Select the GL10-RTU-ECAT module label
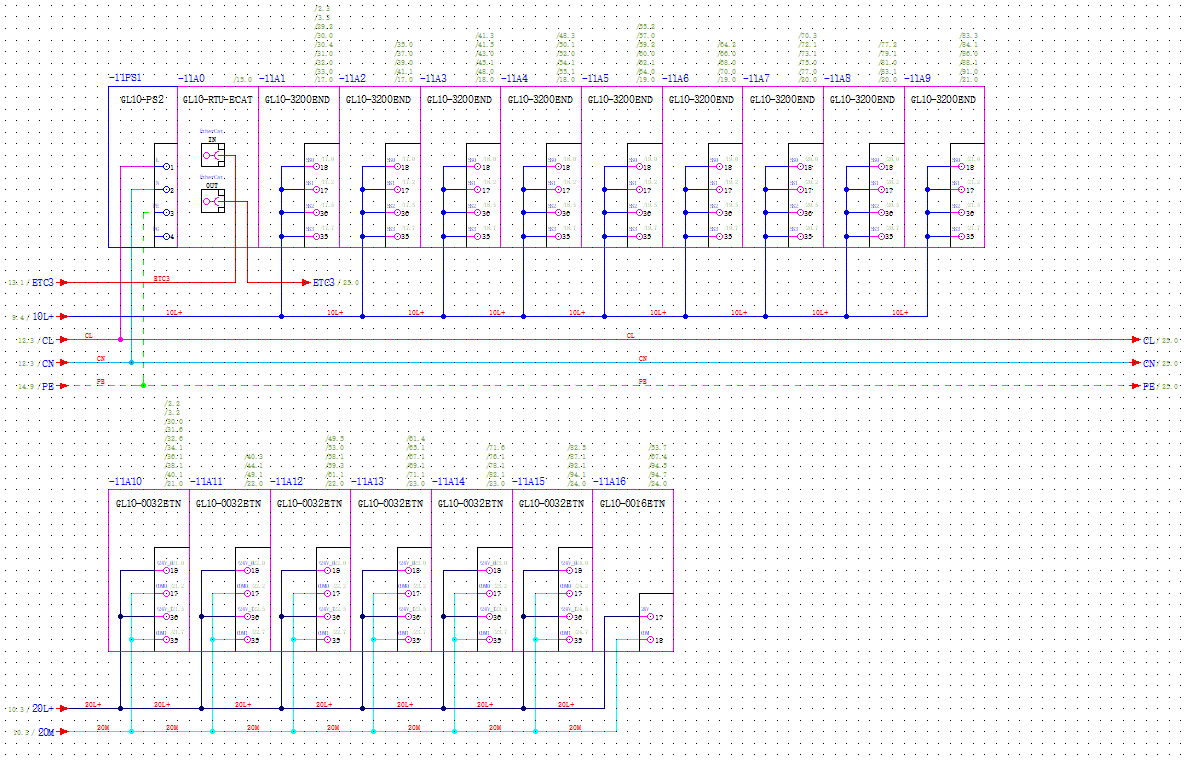The width and height of the screenshot is (1187, 761). (218, 99)
